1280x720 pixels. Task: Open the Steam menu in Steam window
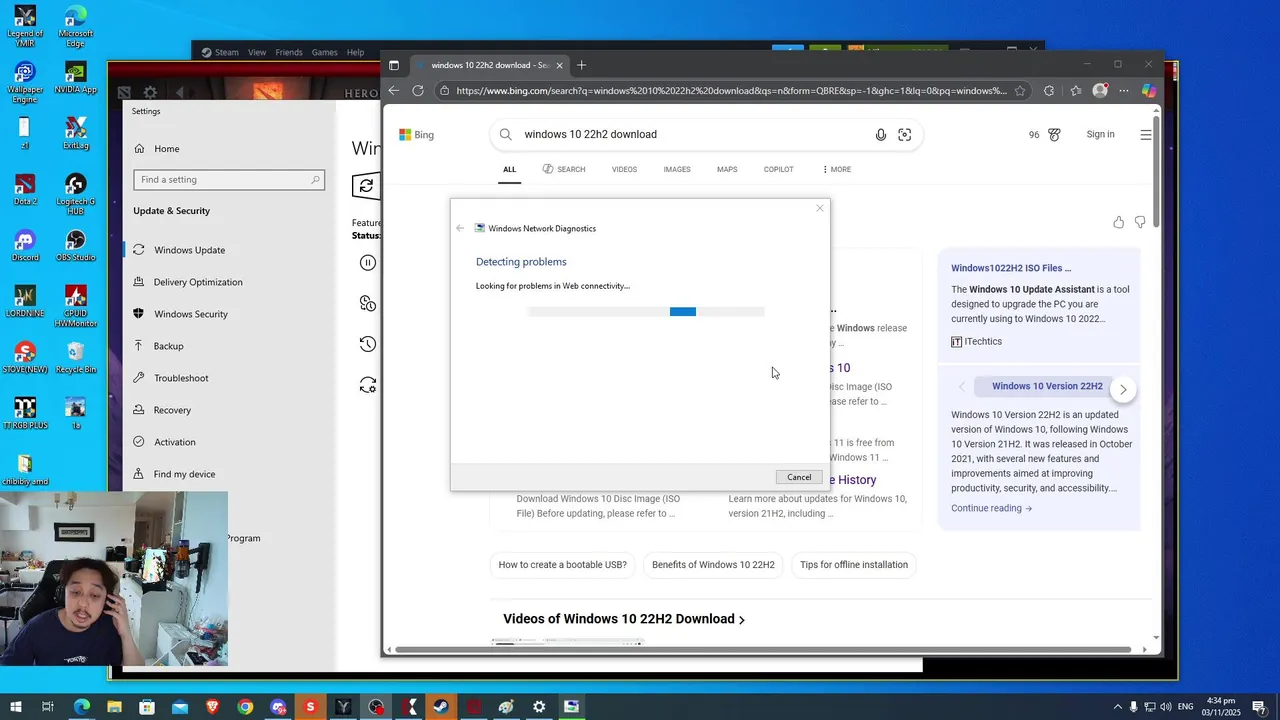[220, 52]
